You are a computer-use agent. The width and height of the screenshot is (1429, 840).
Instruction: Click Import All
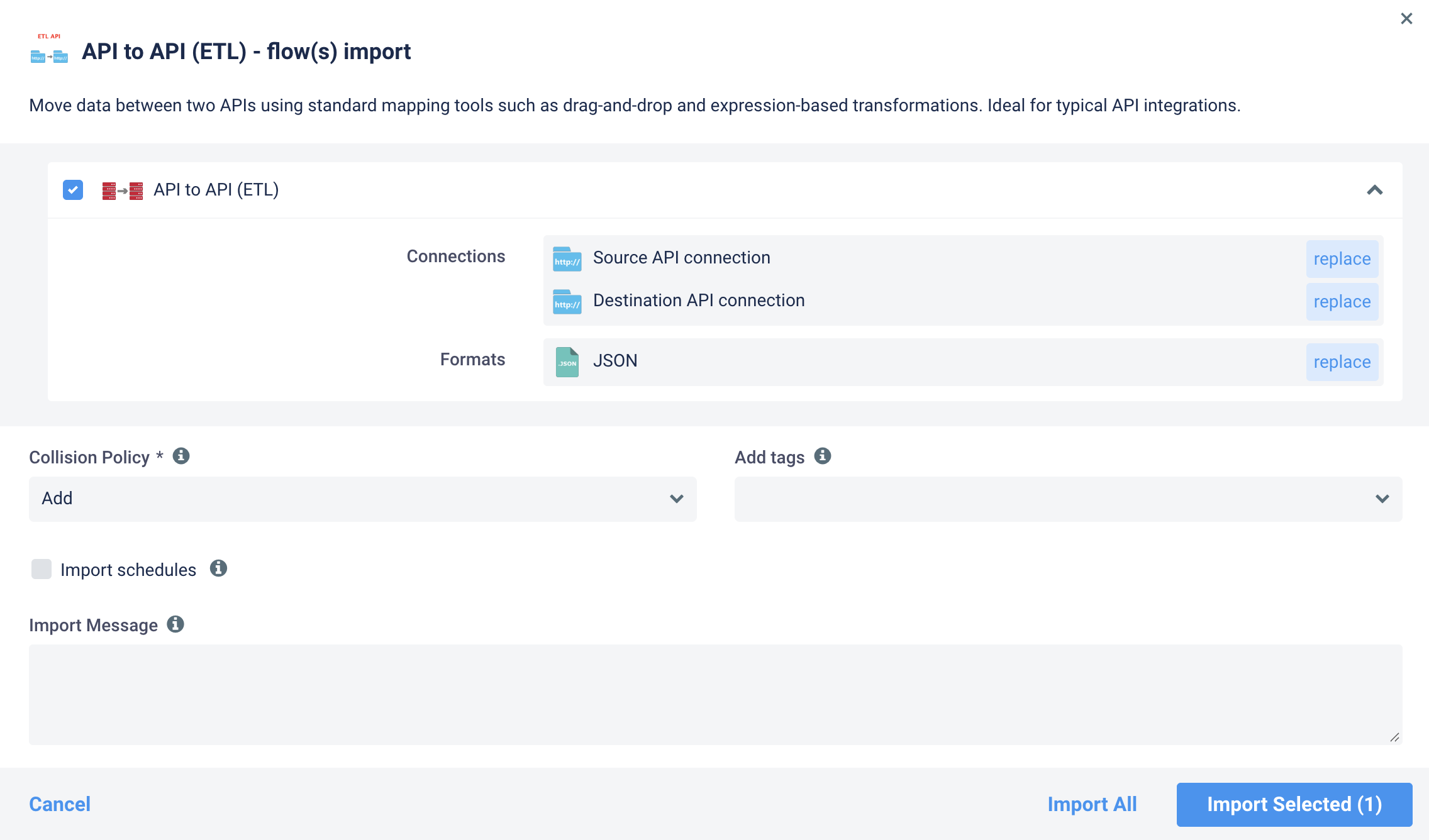[x=1092, y=804]
